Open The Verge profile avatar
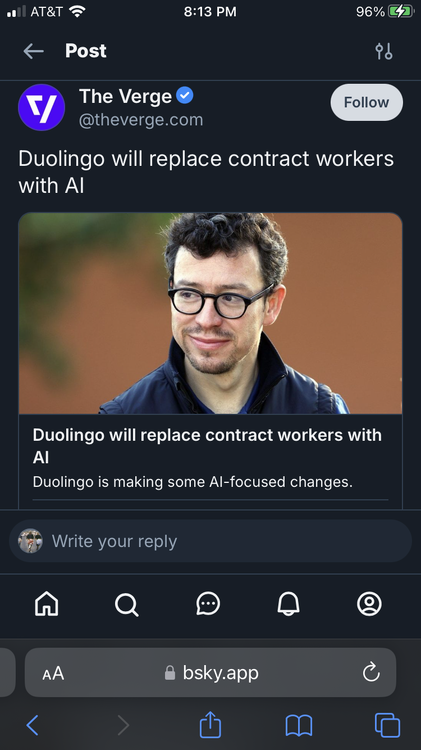 [42, 107]
